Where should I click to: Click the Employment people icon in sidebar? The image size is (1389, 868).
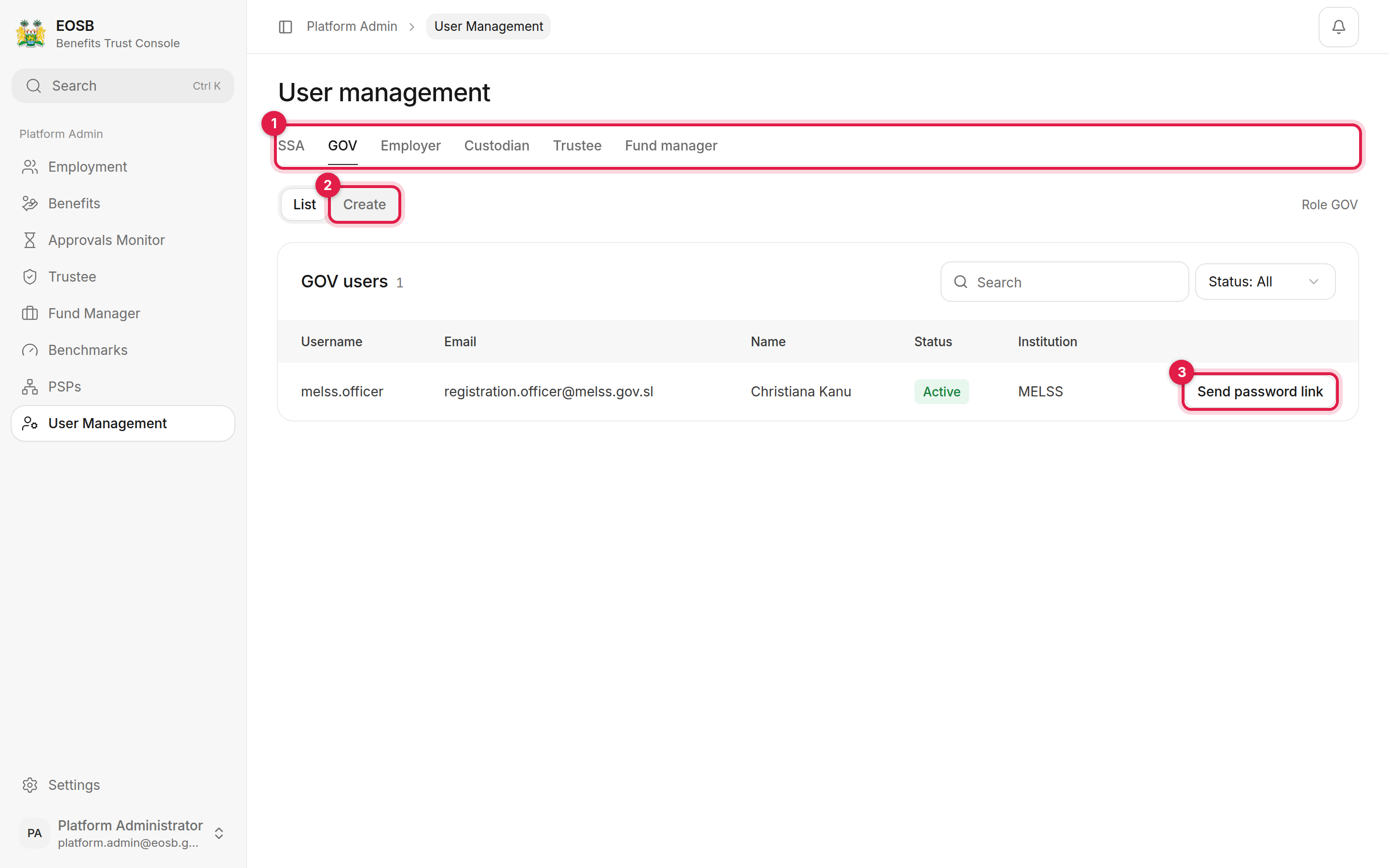coord(30,166)
